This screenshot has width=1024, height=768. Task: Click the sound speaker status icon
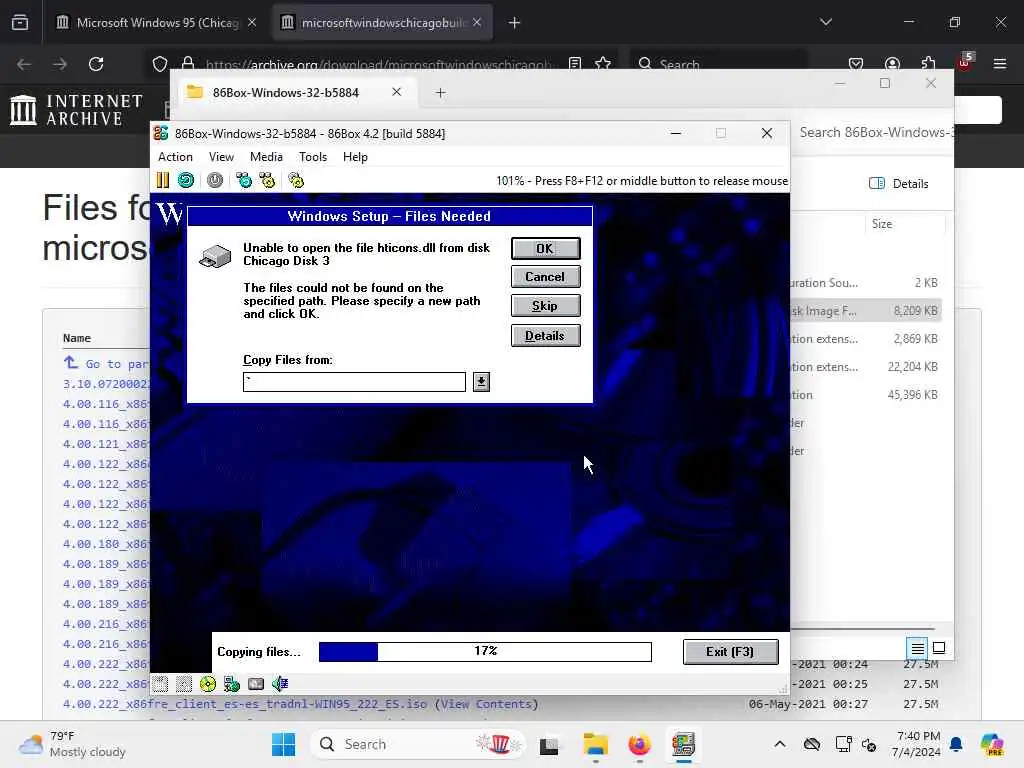pos(280,684)
